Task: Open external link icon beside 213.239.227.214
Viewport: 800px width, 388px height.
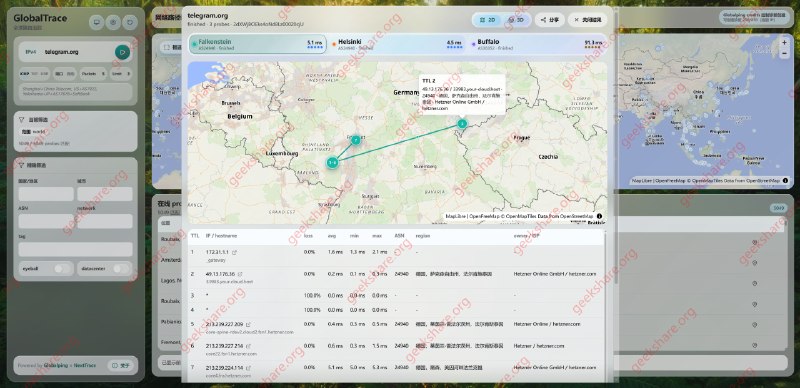Action: [x=248, y=346]
